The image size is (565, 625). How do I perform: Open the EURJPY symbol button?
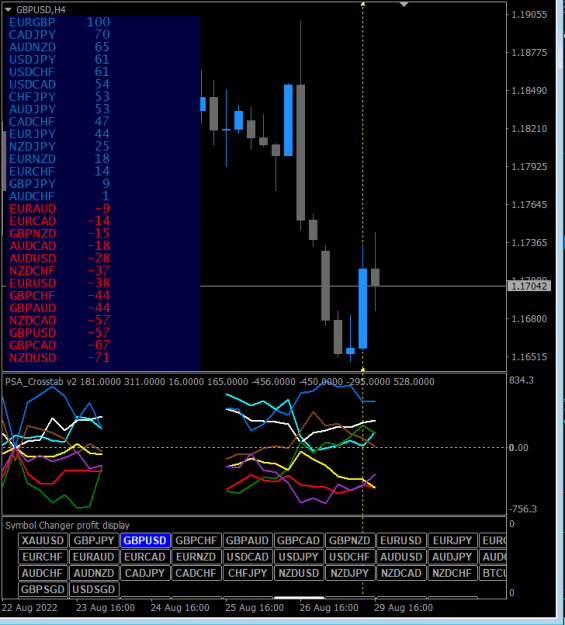(x=452, y=540)
